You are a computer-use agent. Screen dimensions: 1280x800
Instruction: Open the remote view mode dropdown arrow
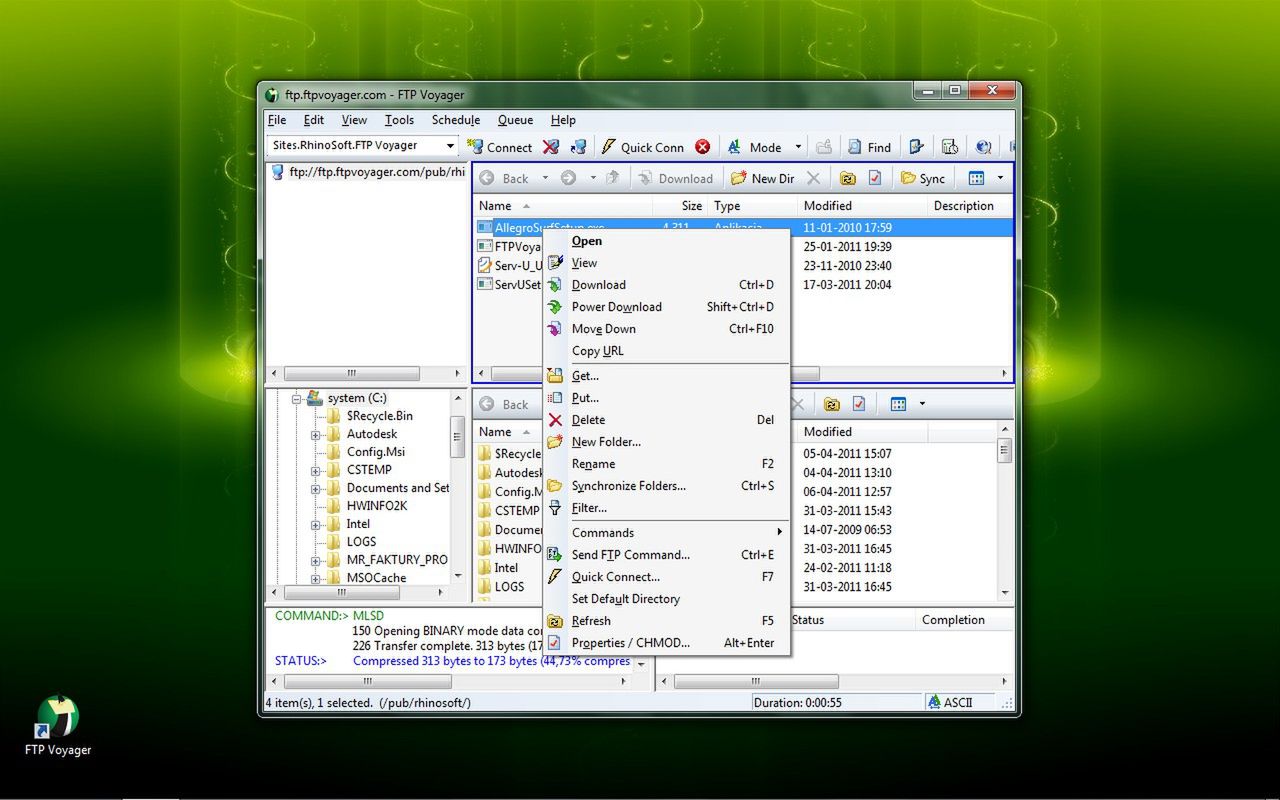pyautogui.click(x=1000, y=178)
